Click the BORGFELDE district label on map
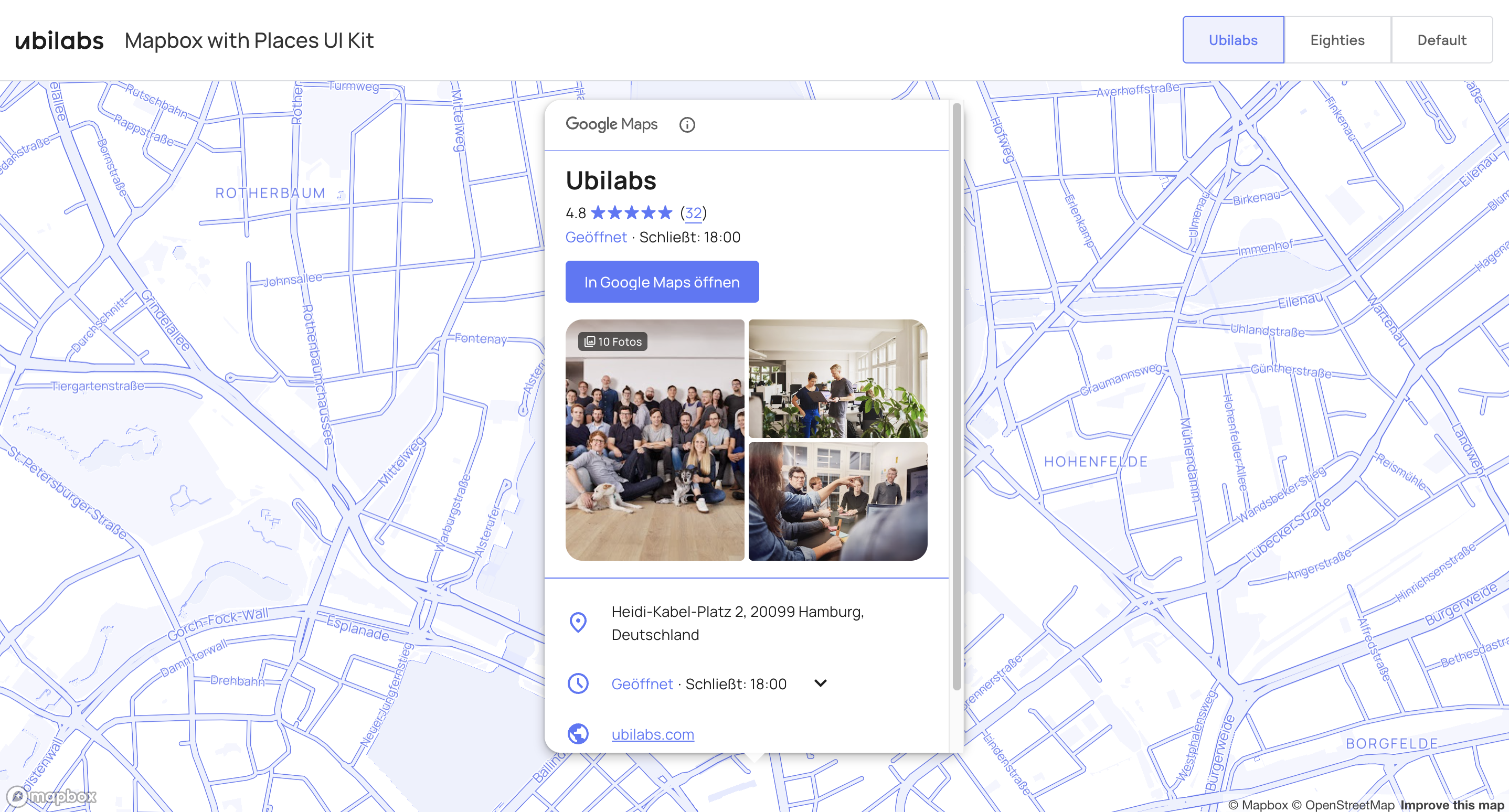The height and width of the screenshot is (812, 1509). tap(1392, 743)
